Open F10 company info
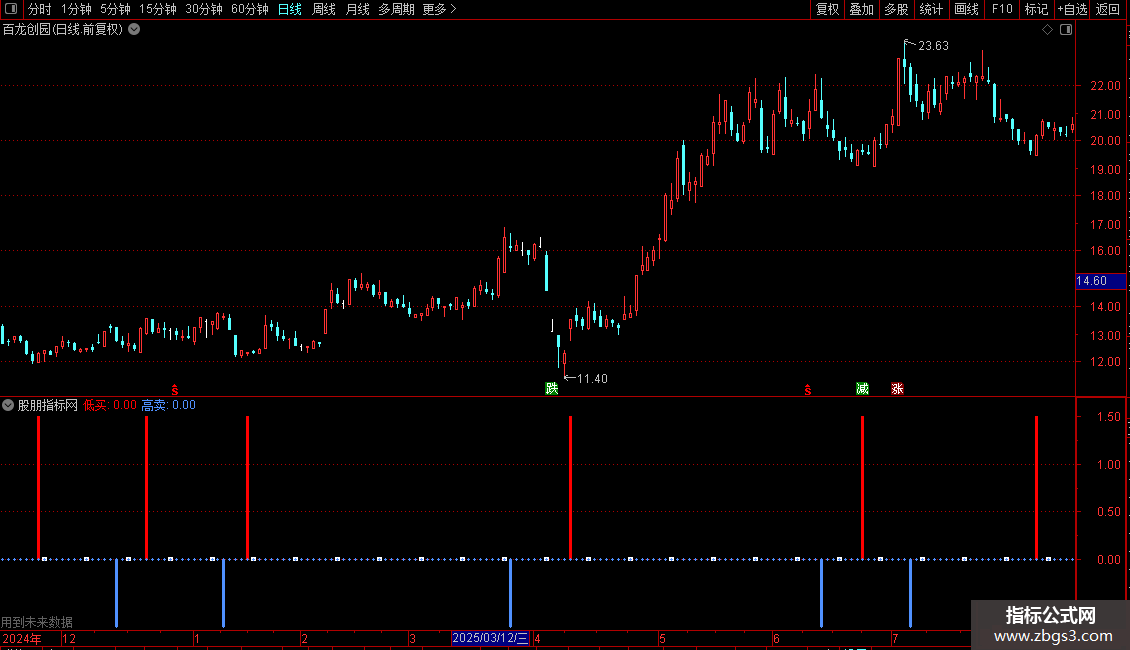The image size is (1130, 650). tap(1002, 9)
